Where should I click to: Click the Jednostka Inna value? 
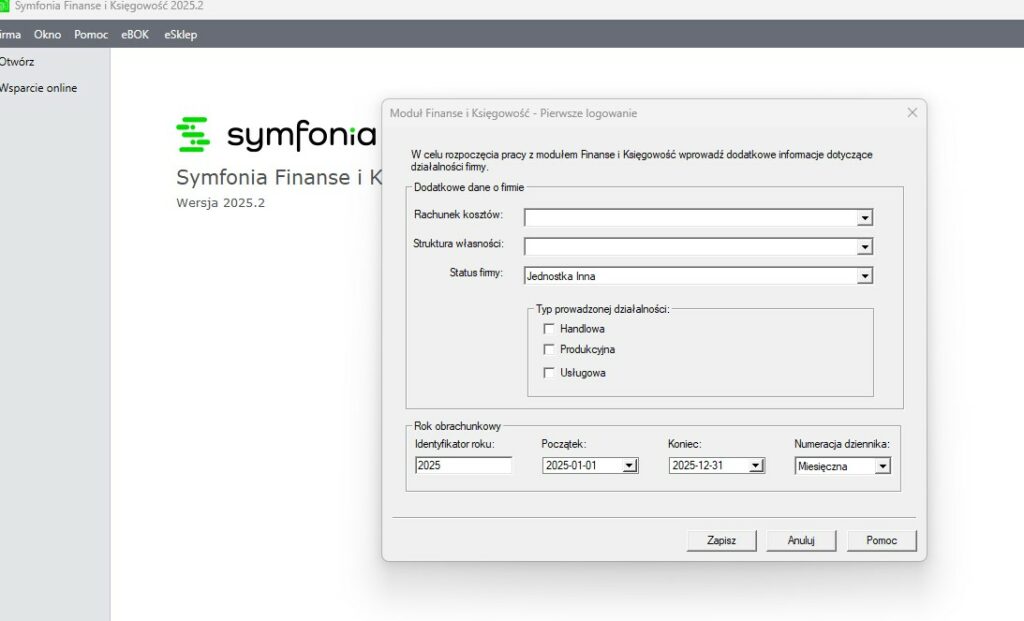pos(561,276)
